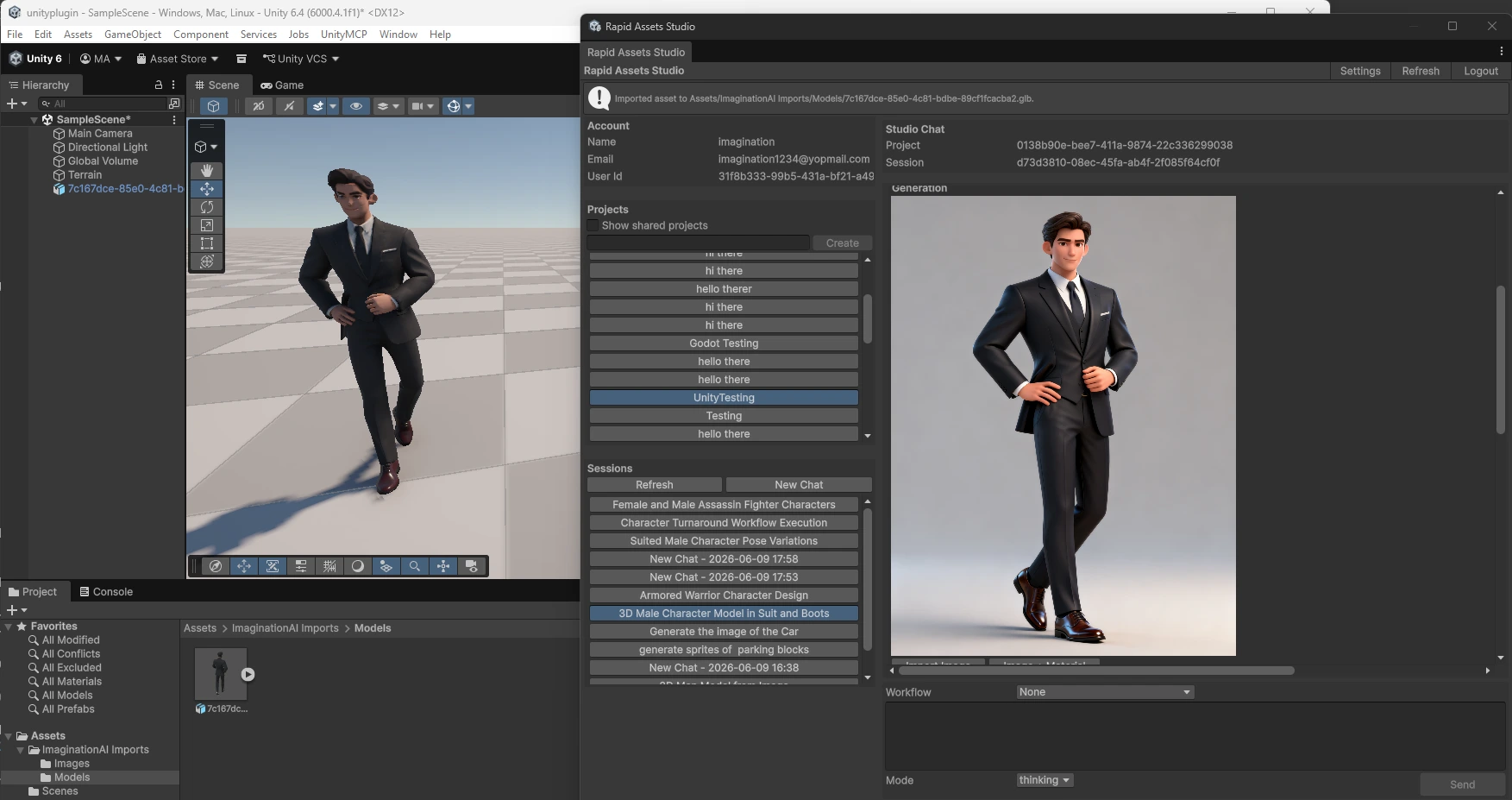This screenshot has height=800, width=1512.
Task: Enable Show shared projects checkbox
Action: [x=593, y=225]
